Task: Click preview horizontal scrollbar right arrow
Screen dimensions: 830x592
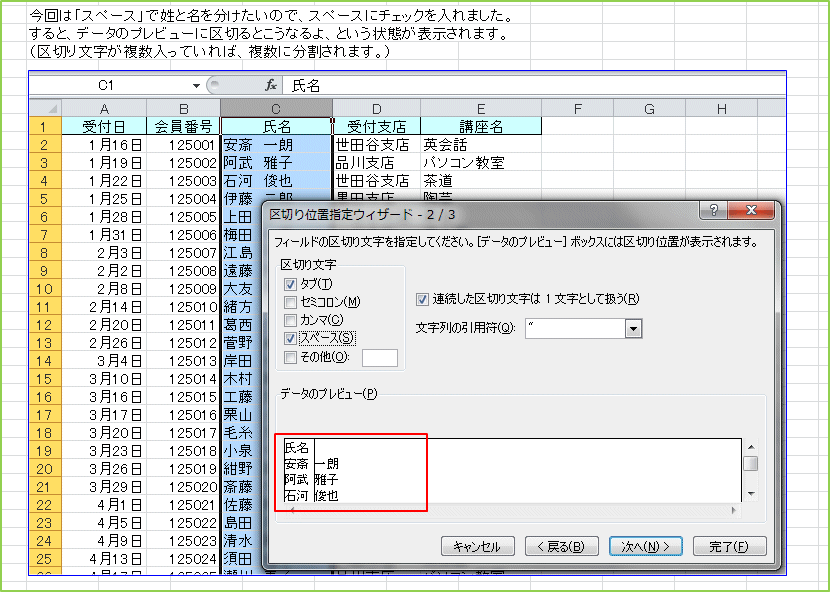Action: pyautogui.click(x=733, y=510)
